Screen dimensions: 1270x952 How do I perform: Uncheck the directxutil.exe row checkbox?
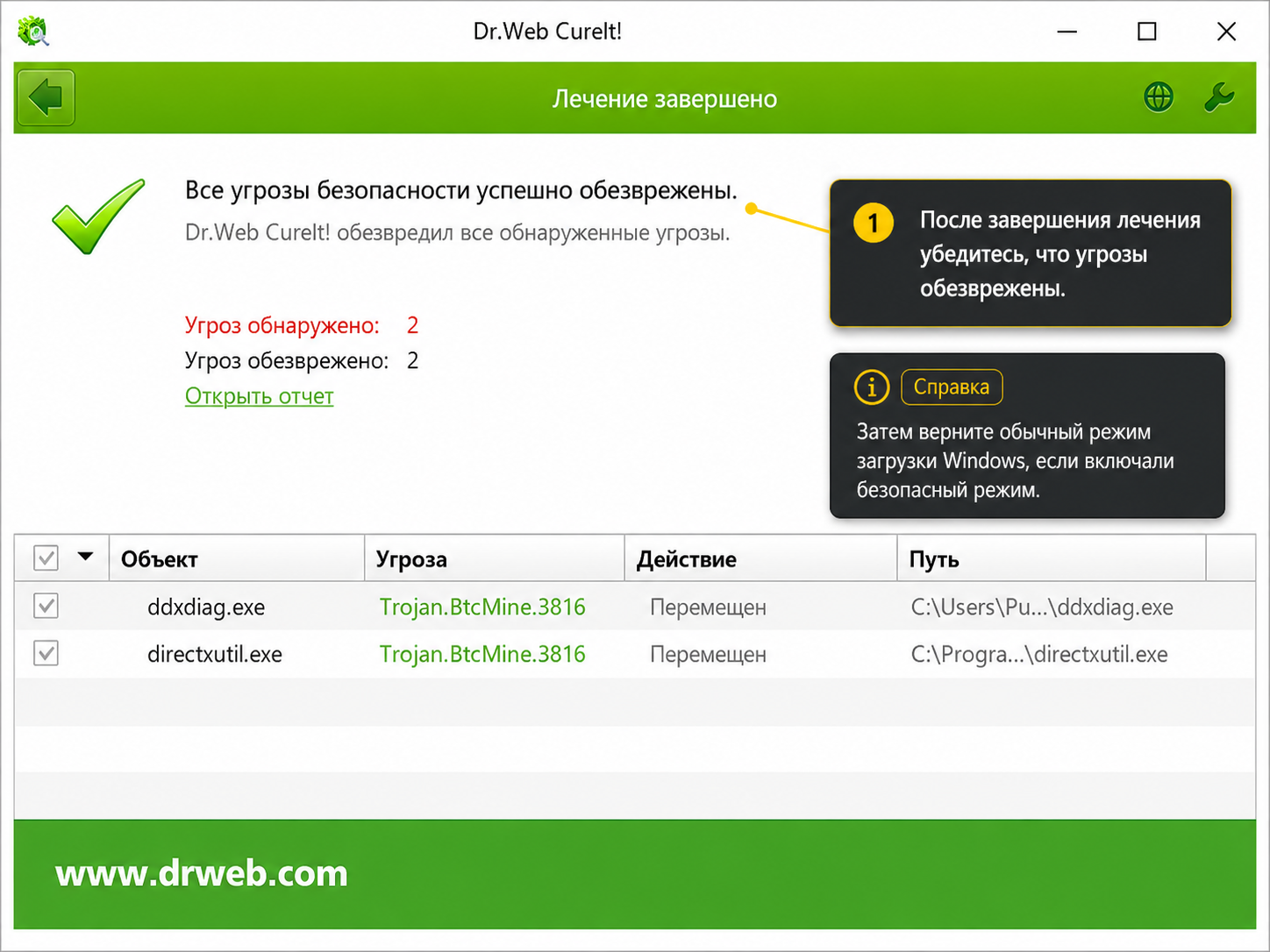pyautogui.click(x=46, y=653)
